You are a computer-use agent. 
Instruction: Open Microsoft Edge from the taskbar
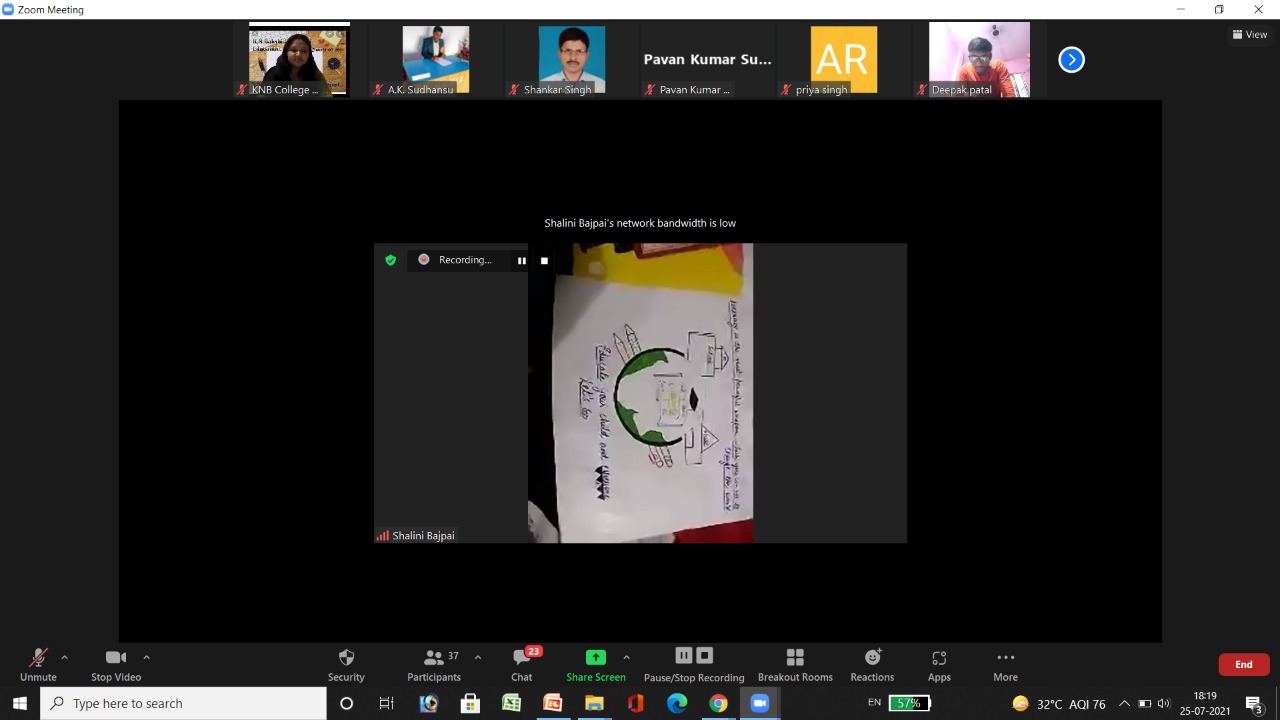click(x=677, y=703)
